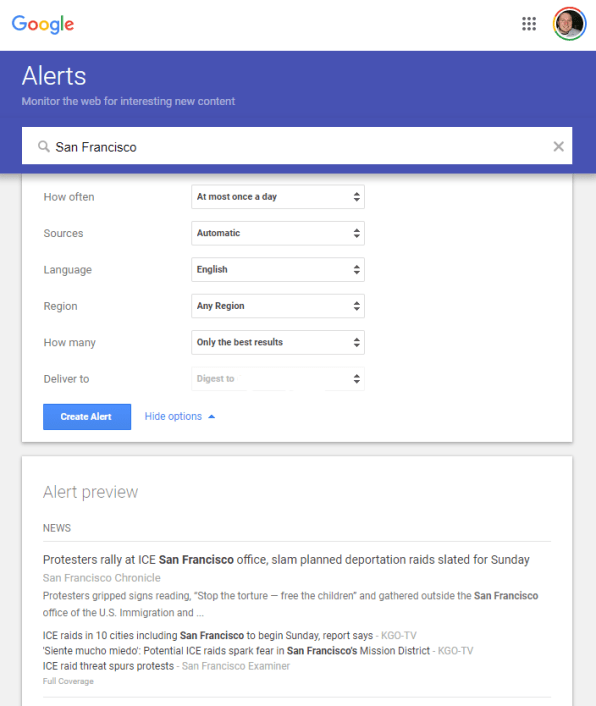The image size is (596, 706).
Task: Open the Language dropdown set to English
Action: tap(278, 270)
